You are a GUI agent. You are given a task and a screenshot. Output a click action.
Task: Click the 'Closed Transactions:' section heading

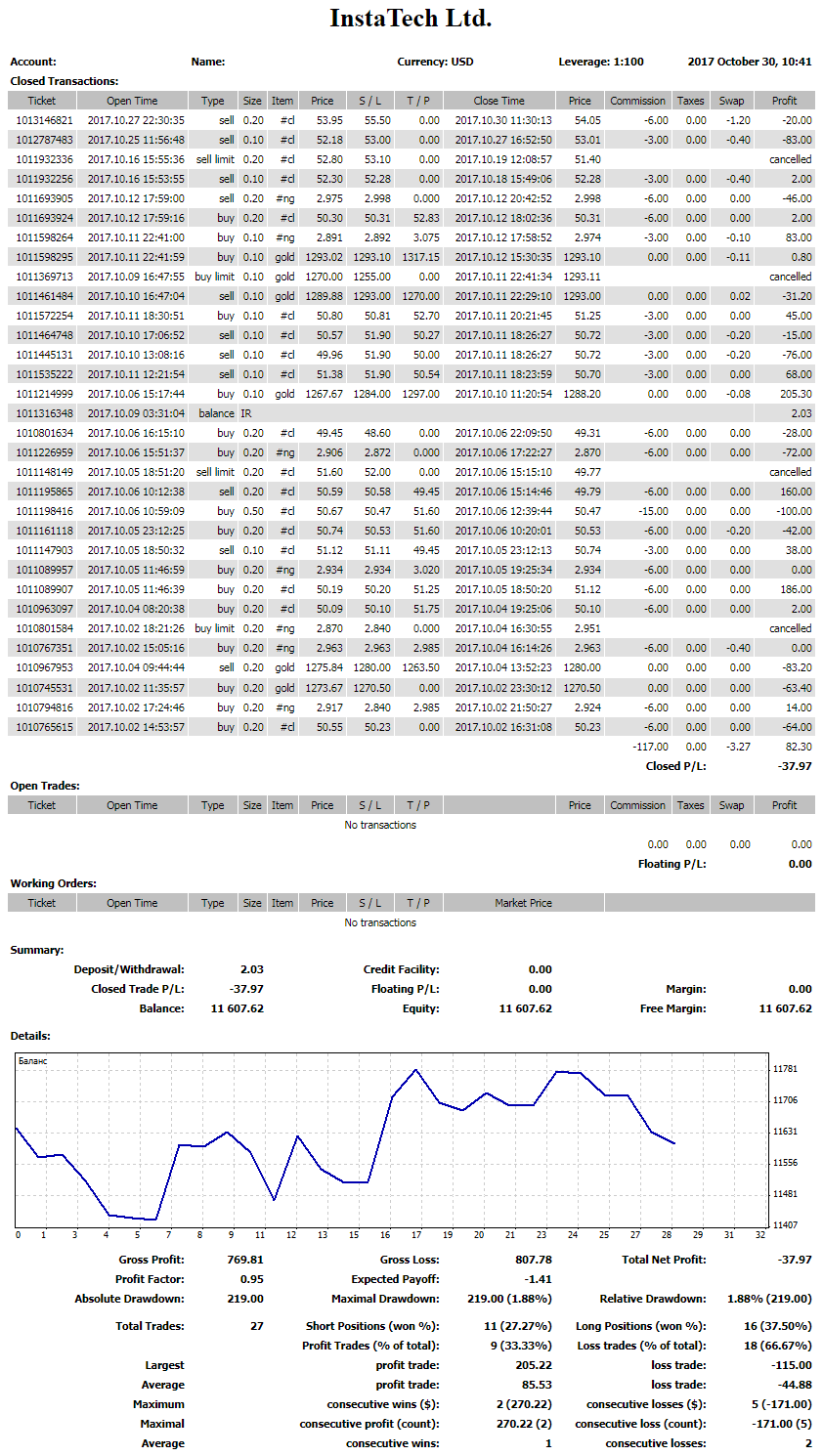[65, 81]
